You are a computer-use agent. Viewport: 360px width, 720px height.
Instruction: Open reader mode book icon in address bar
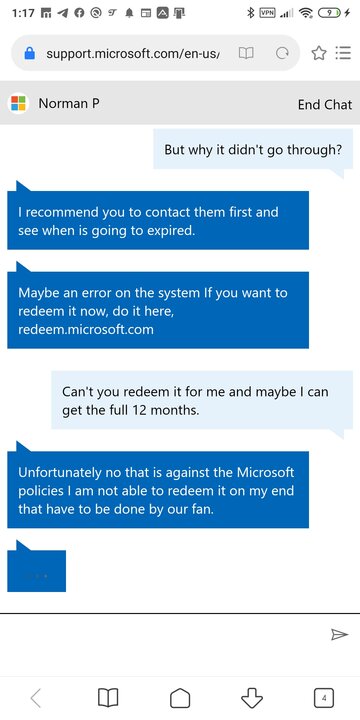click(246, 54)
